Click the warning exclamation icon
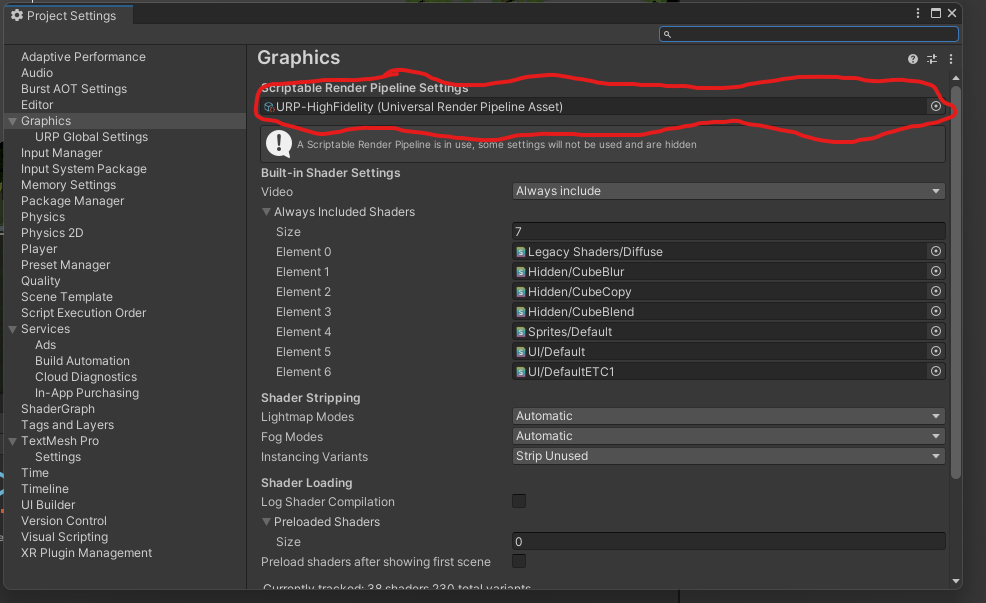This screenshot has width=986, height=603. (278, 144)
